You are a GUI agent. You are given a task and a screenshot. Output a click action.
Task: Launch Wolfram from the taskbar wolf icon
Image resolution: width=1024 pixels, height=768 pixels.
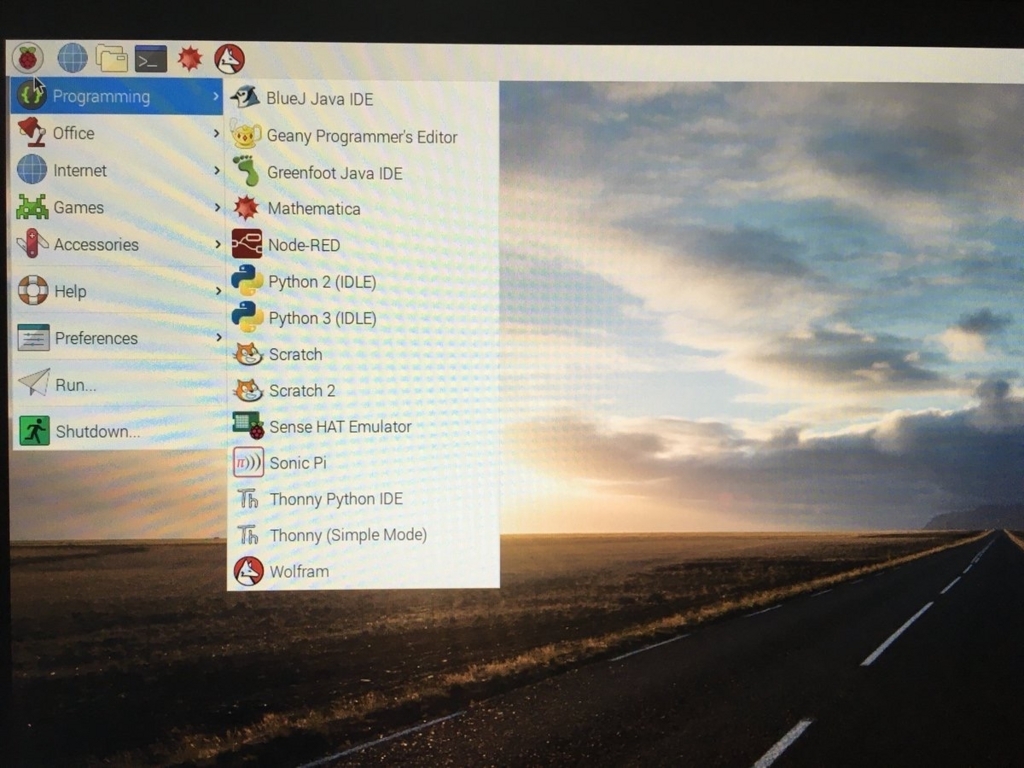click(x=229, y=59)
